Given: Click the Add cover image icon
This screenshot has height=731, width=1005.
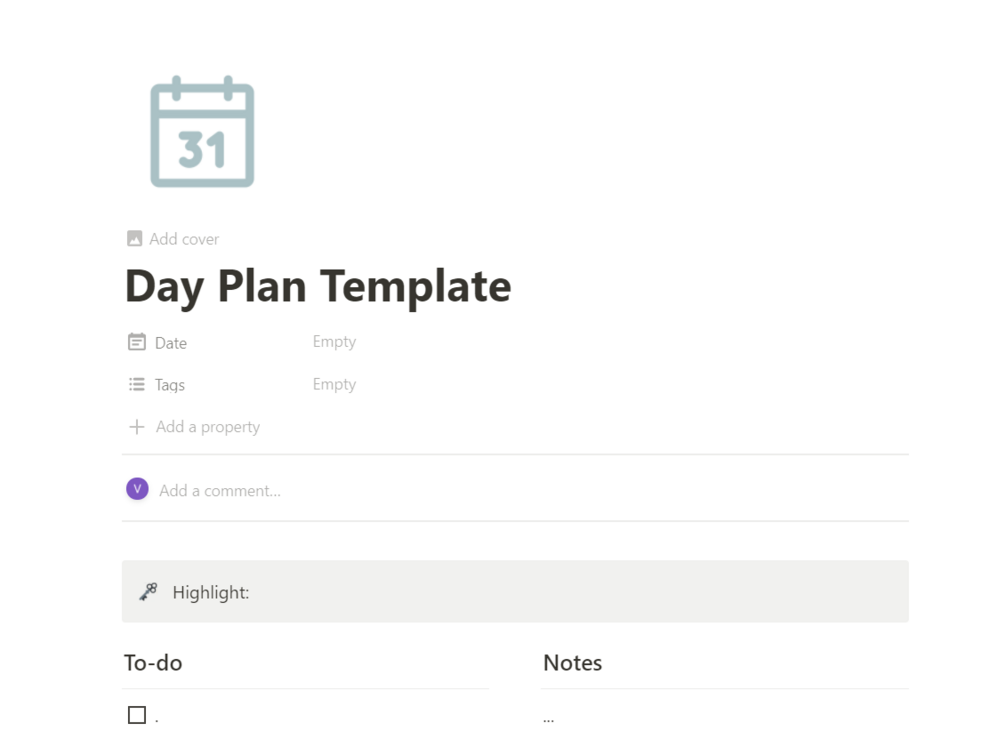Looking at the screenshot, I should click(x=135, y=239).
